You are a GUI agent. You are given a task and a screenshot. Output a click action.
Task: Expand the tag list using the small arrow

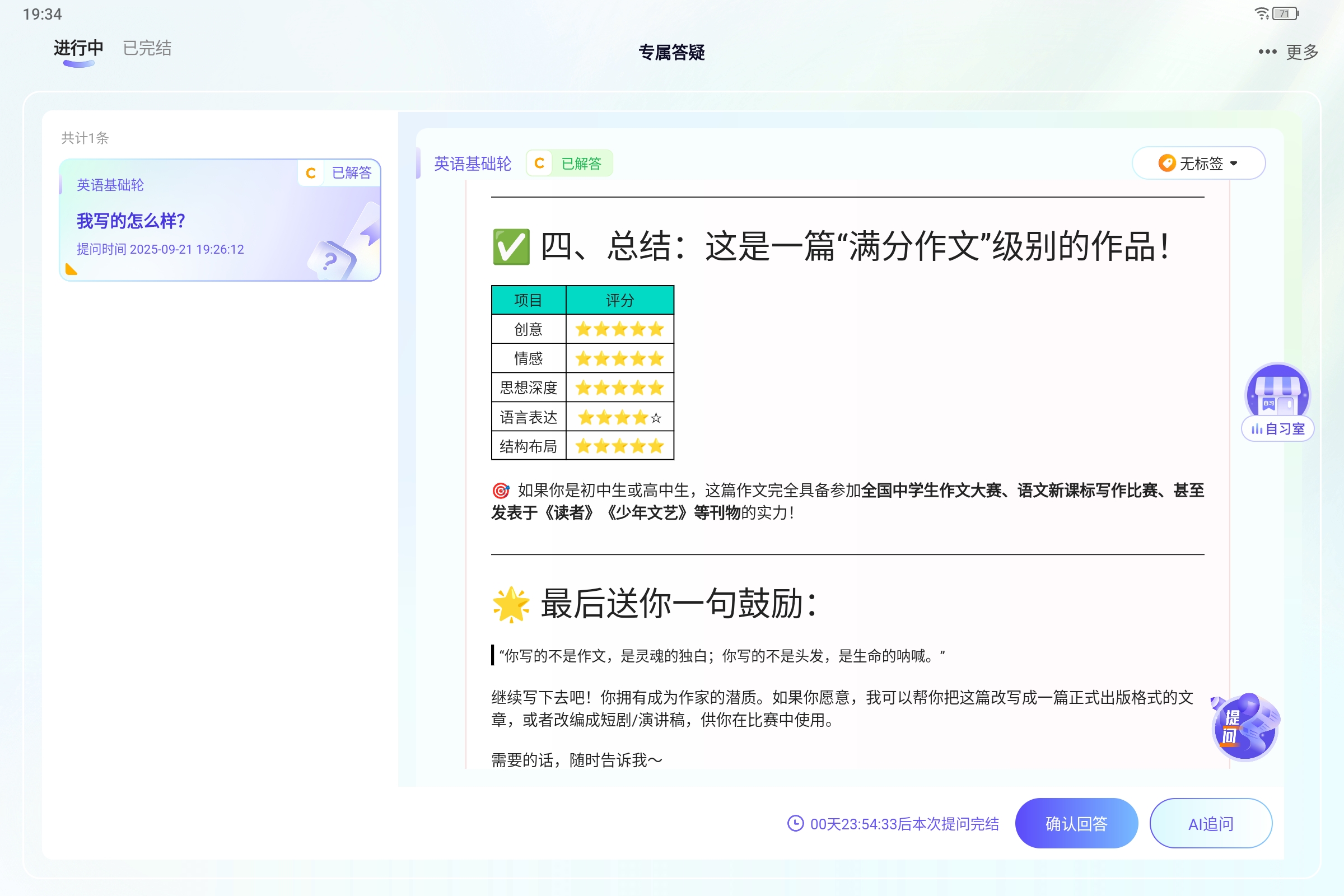[1234, 164]
